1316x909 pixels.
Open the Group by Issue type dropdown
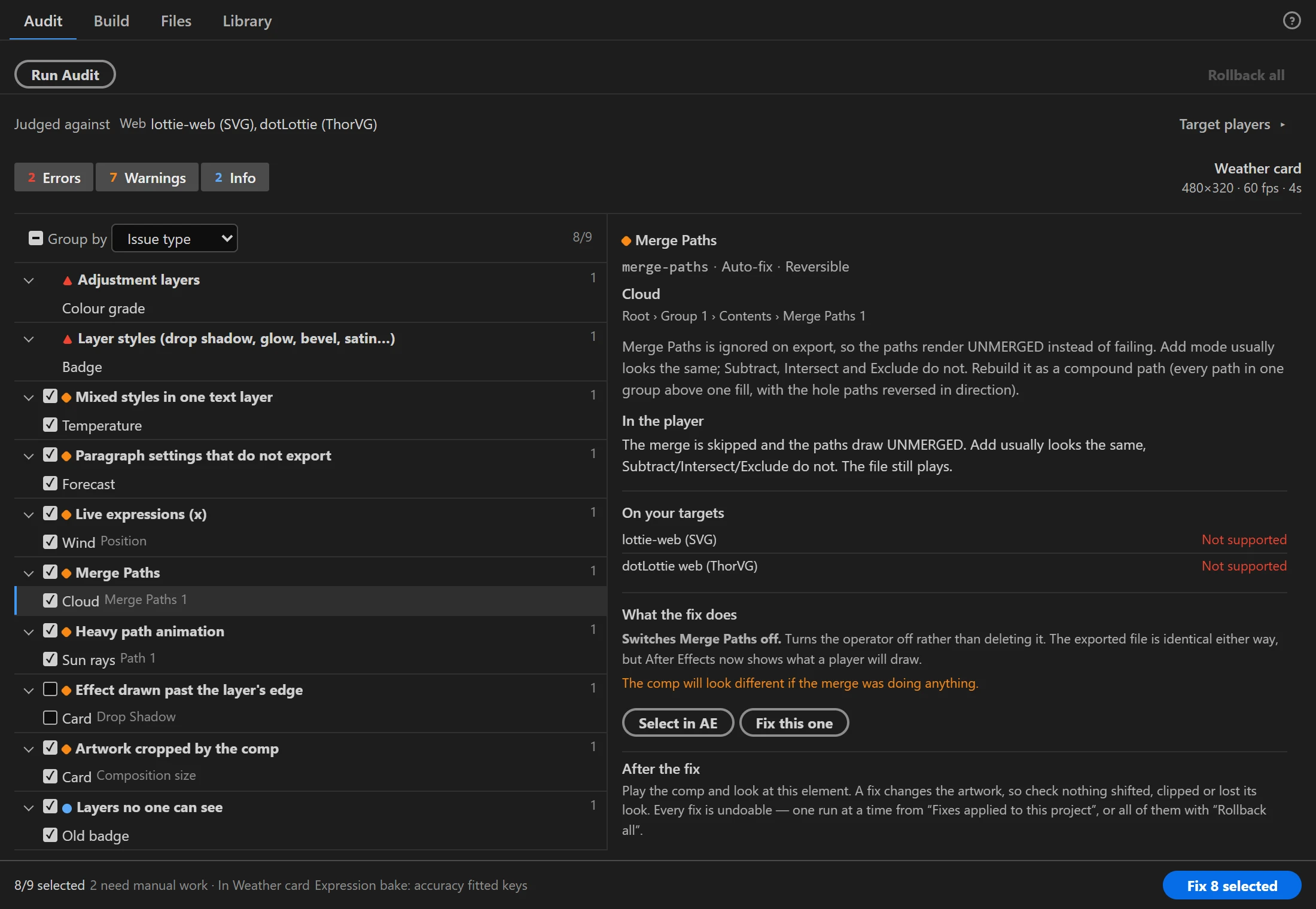tap(175, 239)
